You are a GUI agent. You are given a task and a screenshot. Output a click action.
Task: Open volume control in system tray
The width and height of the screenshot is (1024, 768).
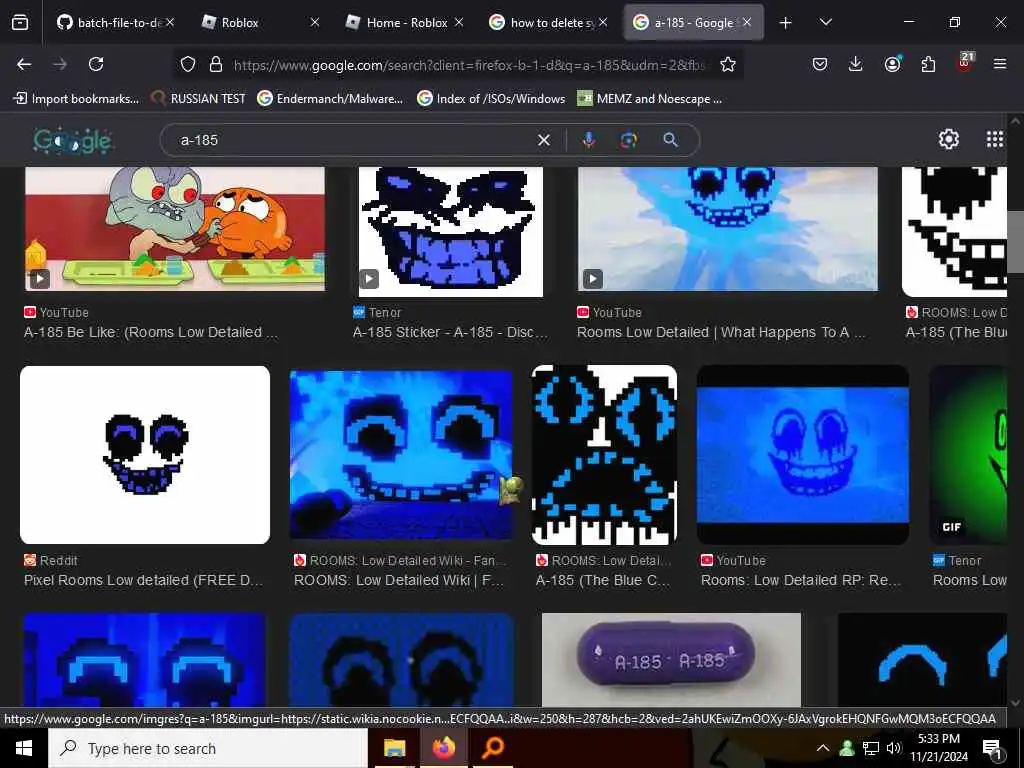(894, 748)
